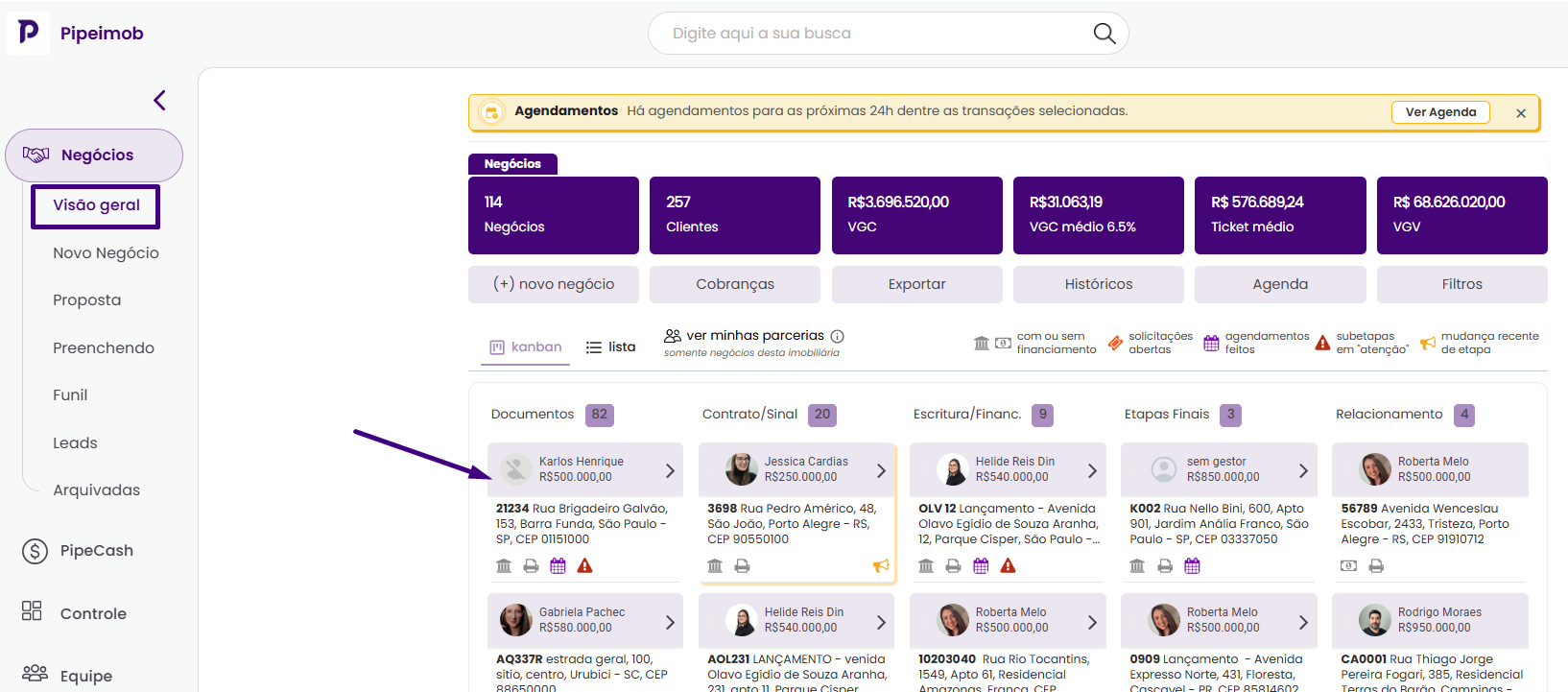Open the Negócios sidebar section
This screenshot has height=692, width=1568.
(x=94, y=155)
